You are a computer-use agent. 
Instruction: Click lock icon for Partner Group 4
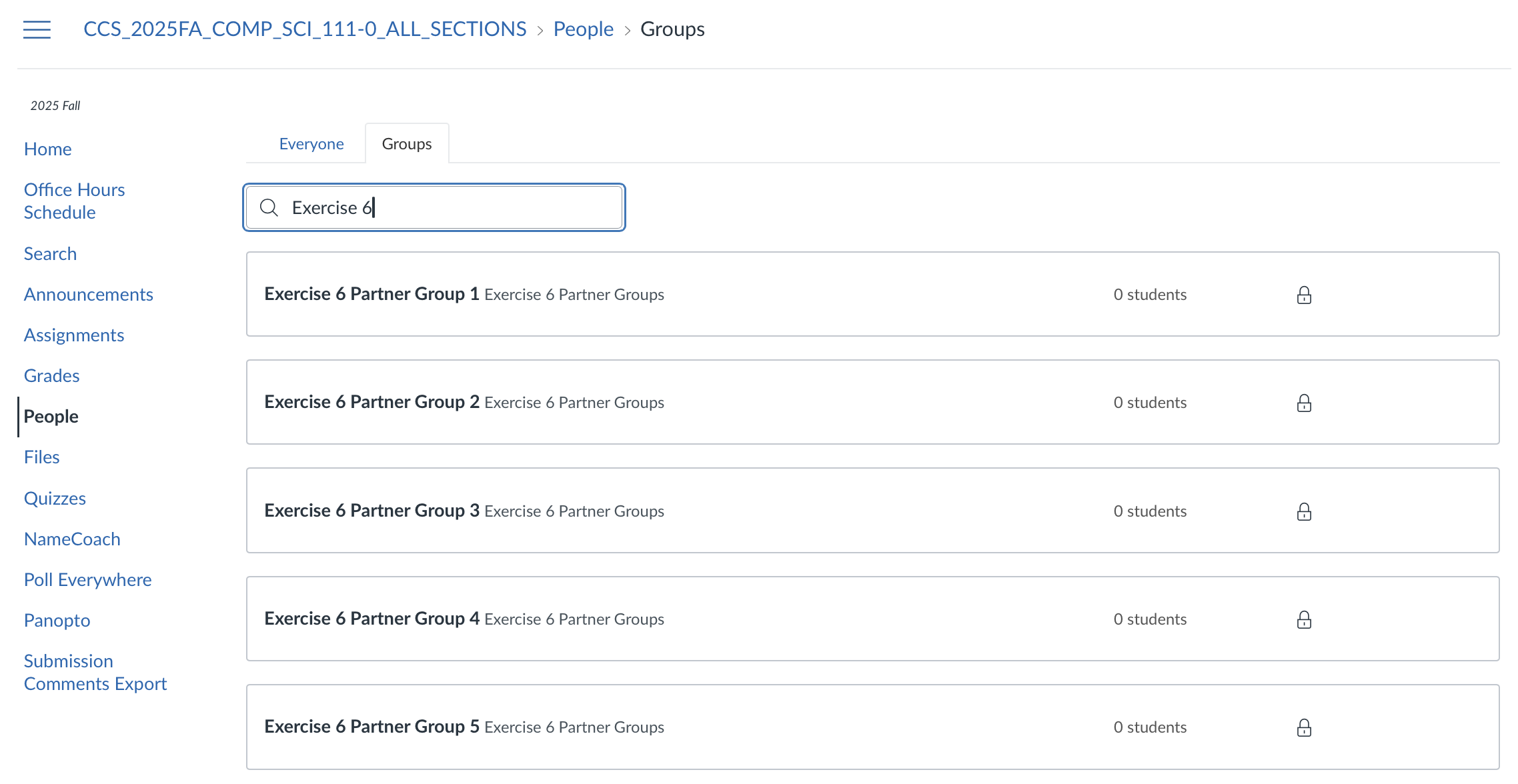click(1304, 619)
